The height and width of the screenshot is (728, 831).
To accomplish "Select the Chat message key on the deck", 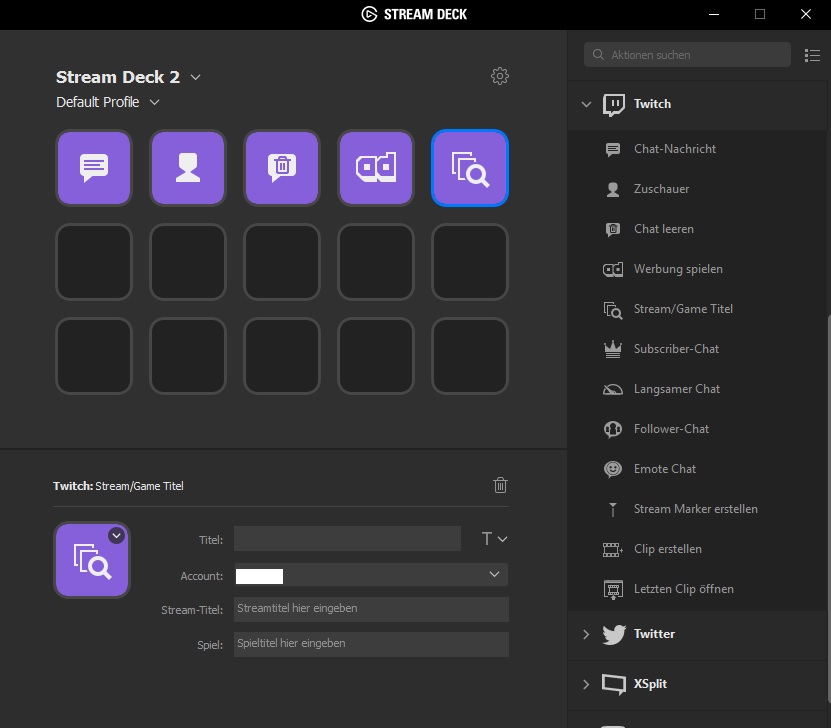I will click(x=94, y=168).
